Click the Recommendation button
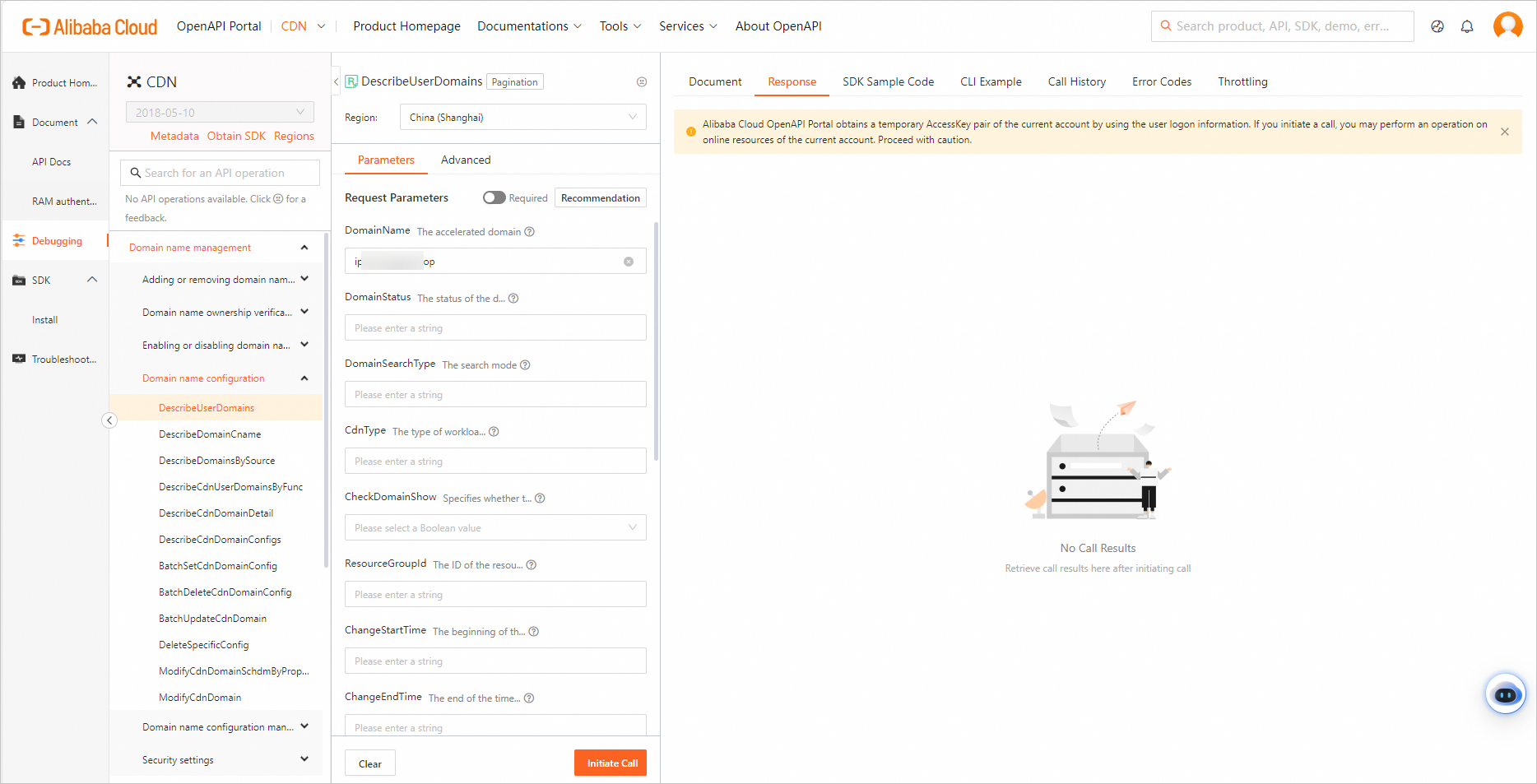This screenshot has width=1537, height=784. pos(601,197)
